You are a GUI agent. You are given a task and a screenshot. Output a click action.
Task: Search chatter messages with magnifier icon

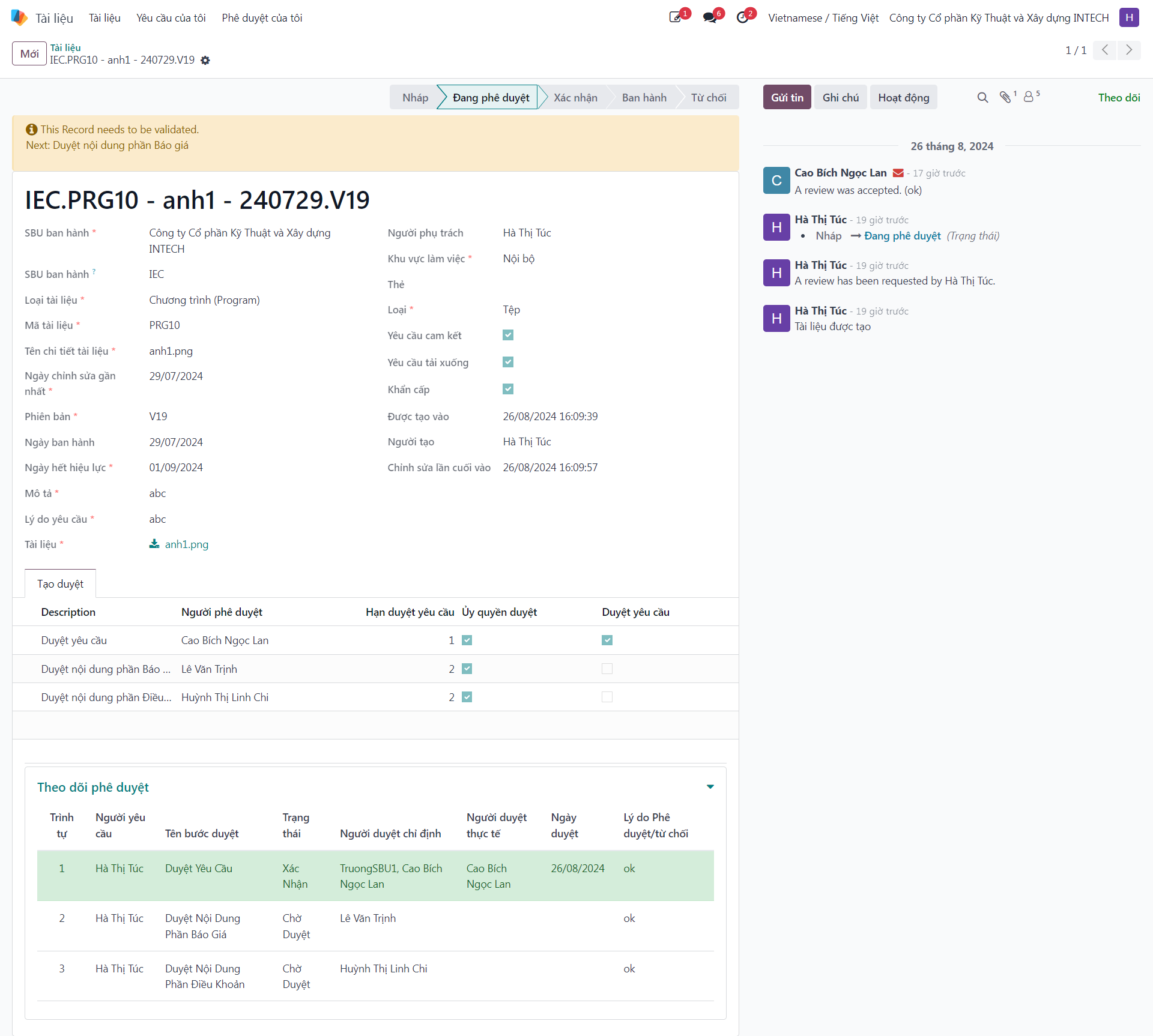tap(982, 97)
